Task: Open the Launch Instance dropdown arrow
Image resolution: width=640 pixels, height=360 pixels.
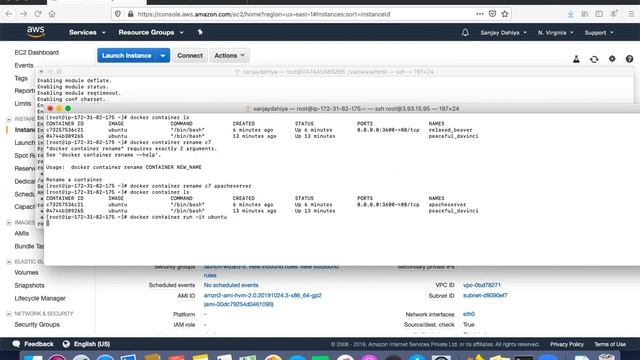Action: tap(163, 56)
